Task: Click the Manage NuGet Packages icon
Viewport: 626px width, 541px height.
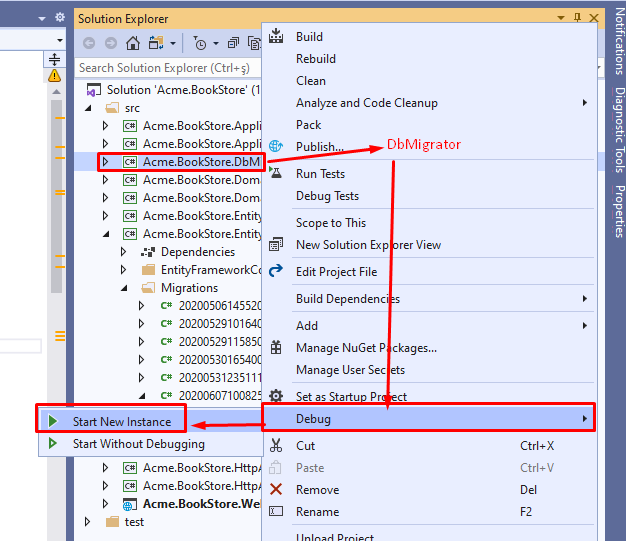Action: point(276,348)
